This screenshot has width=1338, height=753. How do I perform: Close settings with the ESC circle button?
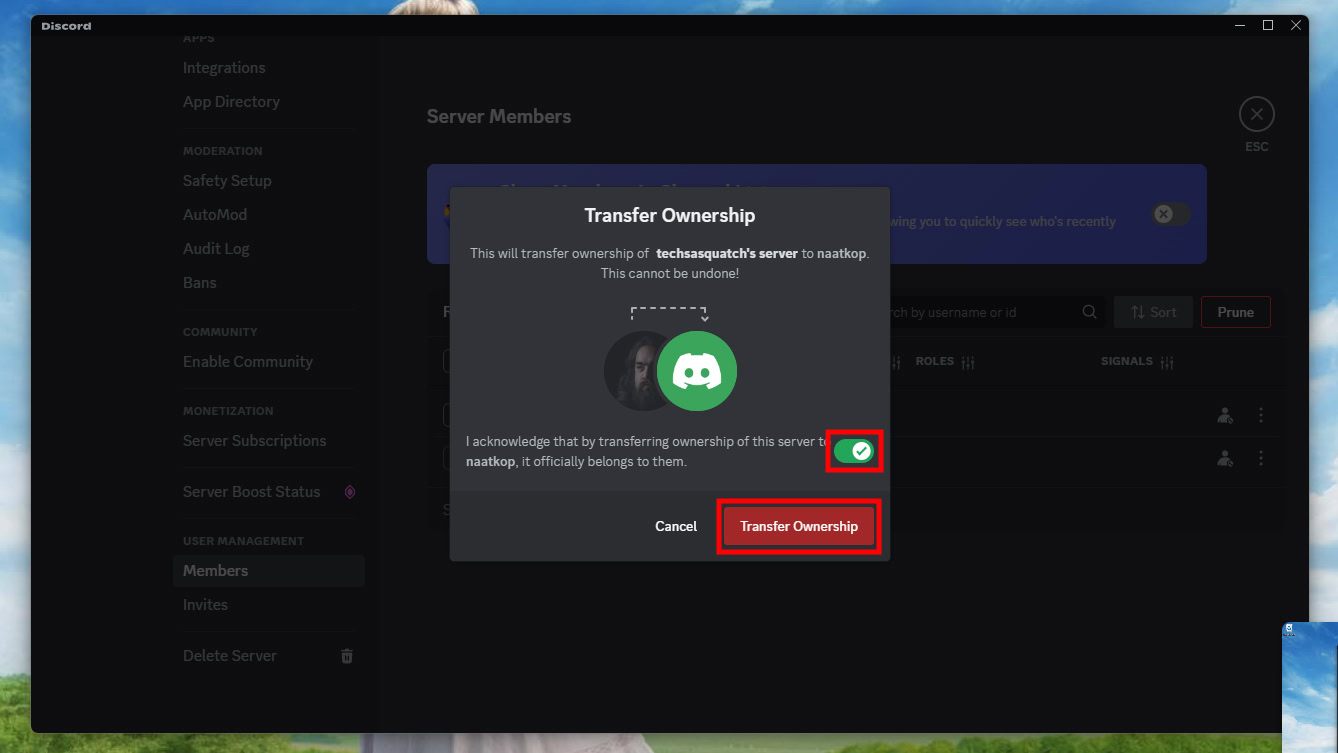point(1257,115)
